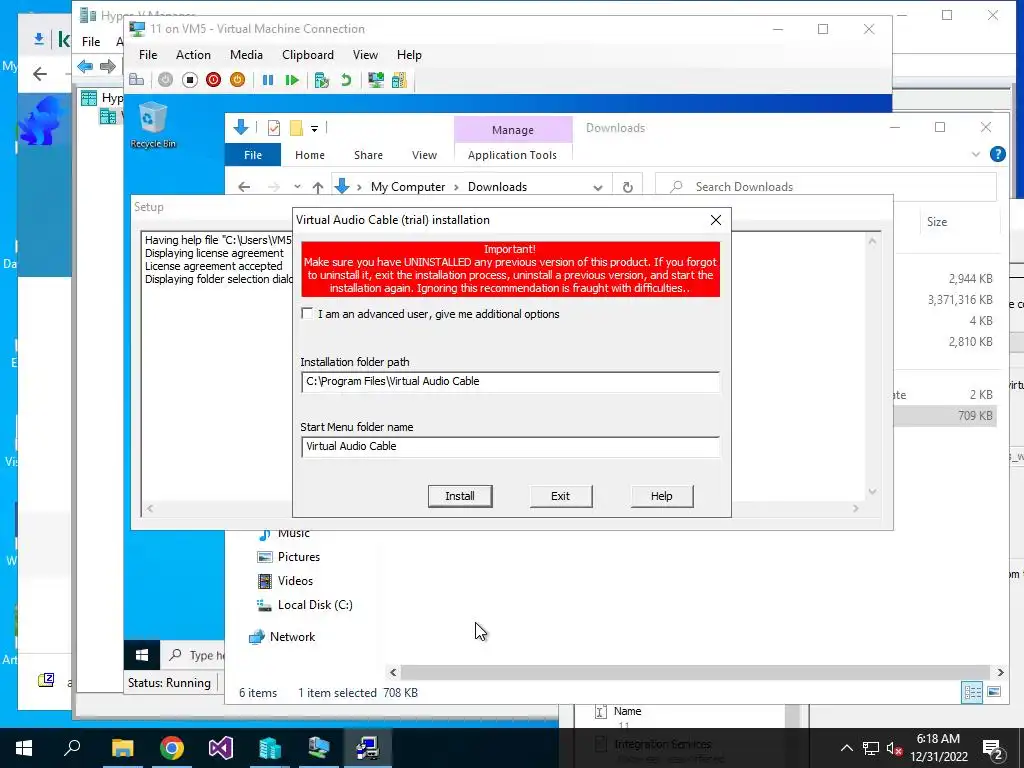Expand the Explorer ribbon chevron

[x=976, y=155]
